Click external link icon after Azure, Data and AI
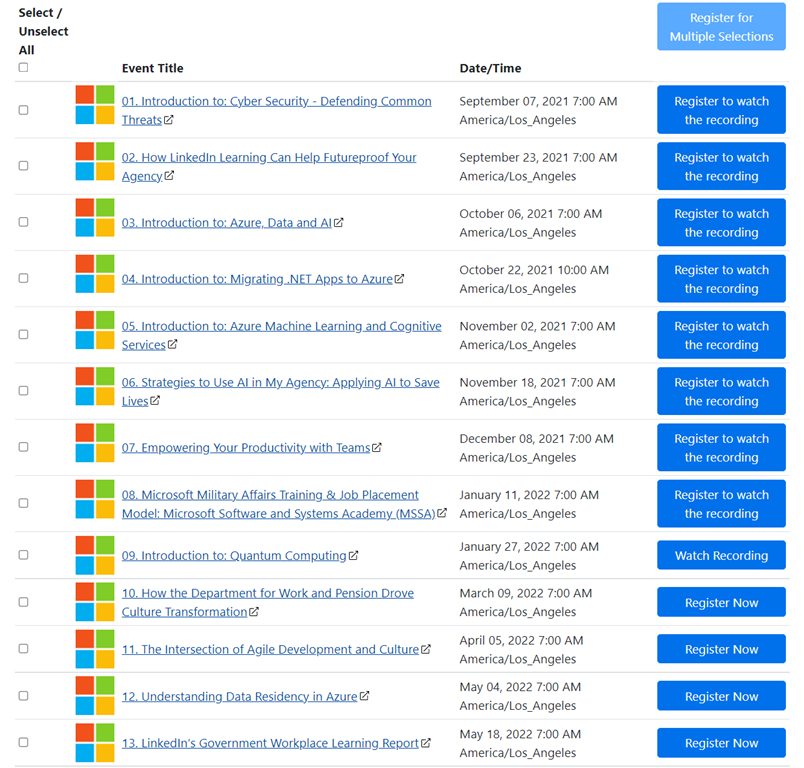804x768 pixels. coord(339,223)
